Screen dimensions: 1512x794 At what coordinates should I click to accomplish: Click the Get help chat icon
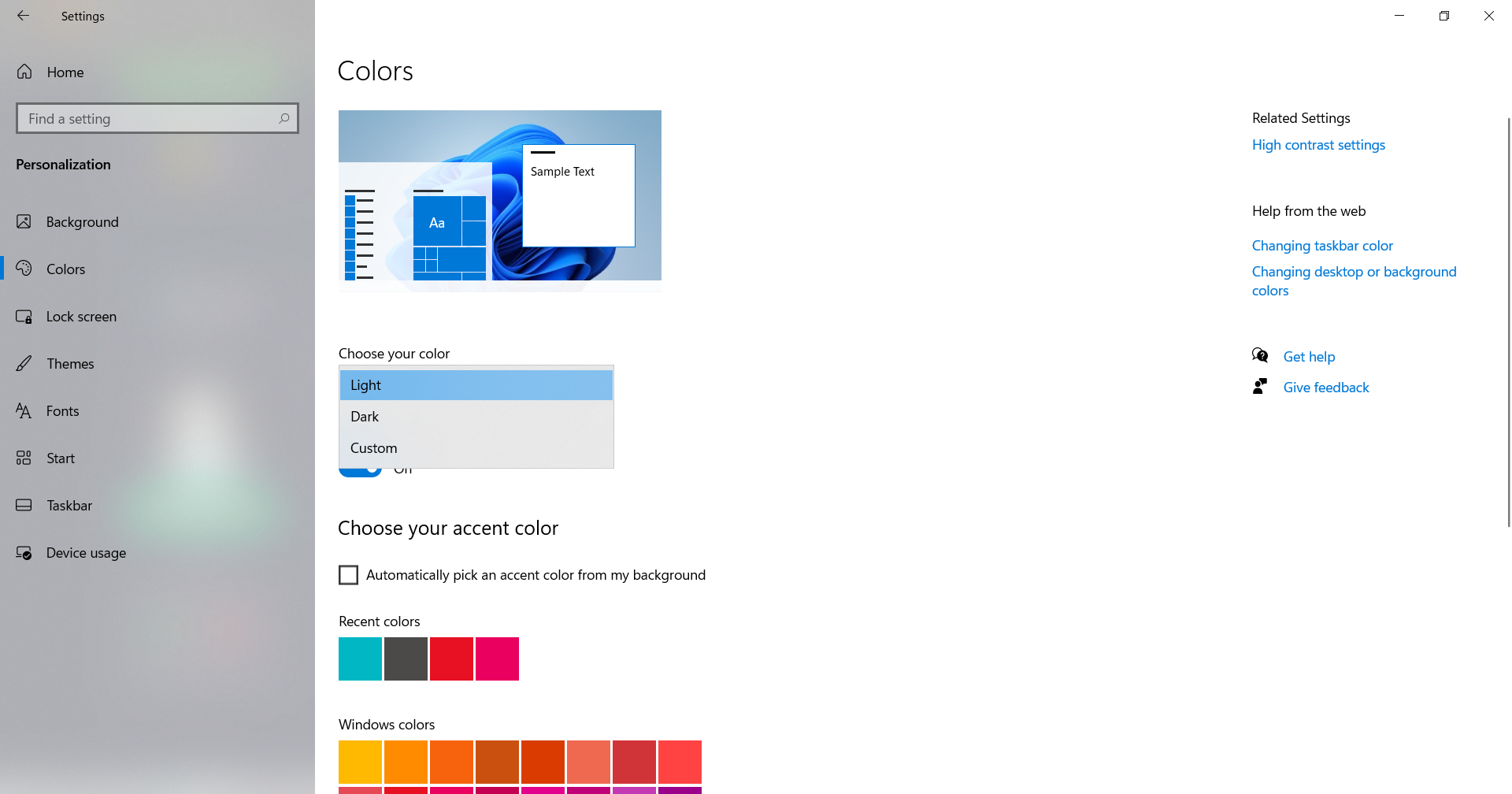click(1260, 356)
